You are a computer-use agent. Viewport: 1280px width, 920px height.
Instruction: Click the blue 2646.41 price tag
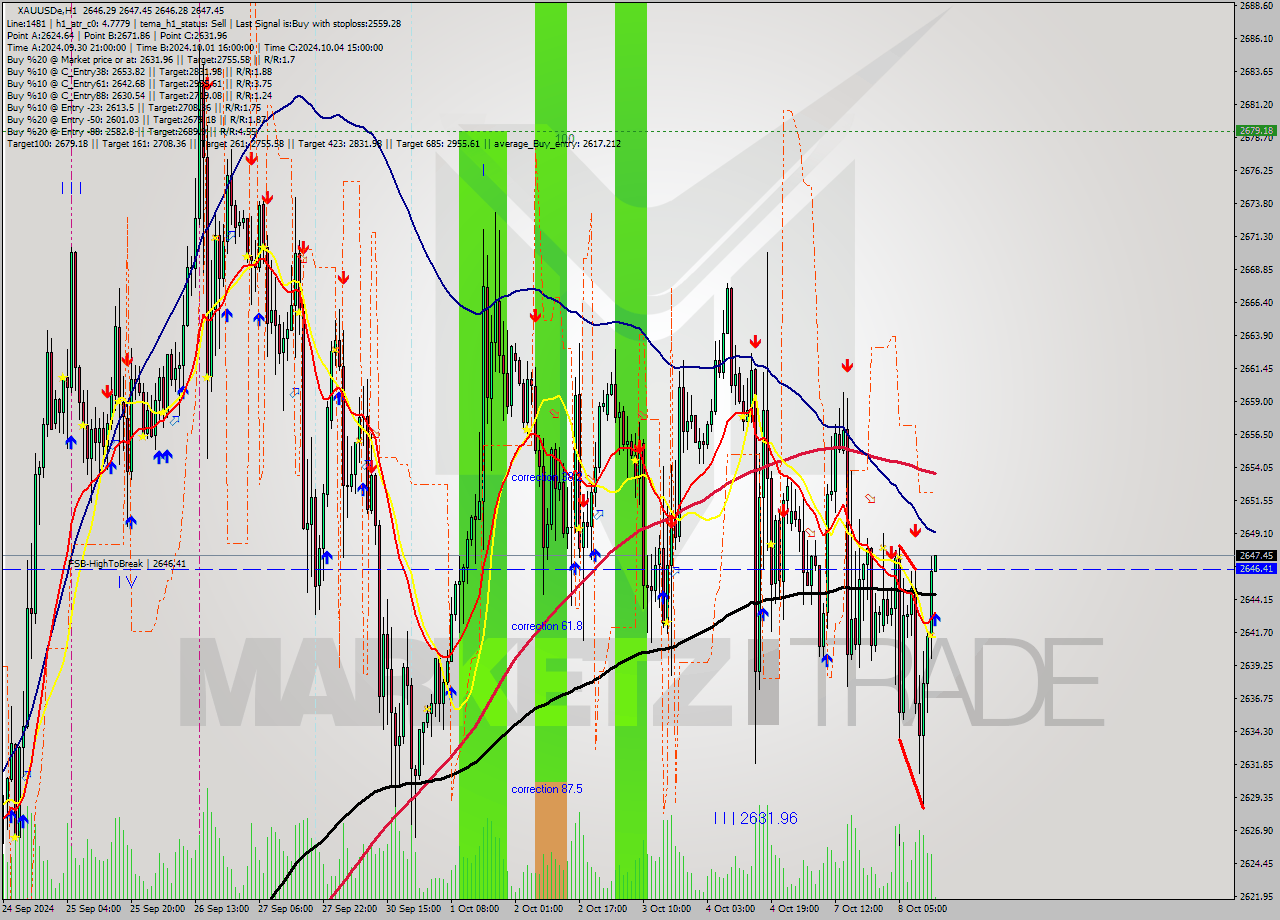coord(1255,568)
